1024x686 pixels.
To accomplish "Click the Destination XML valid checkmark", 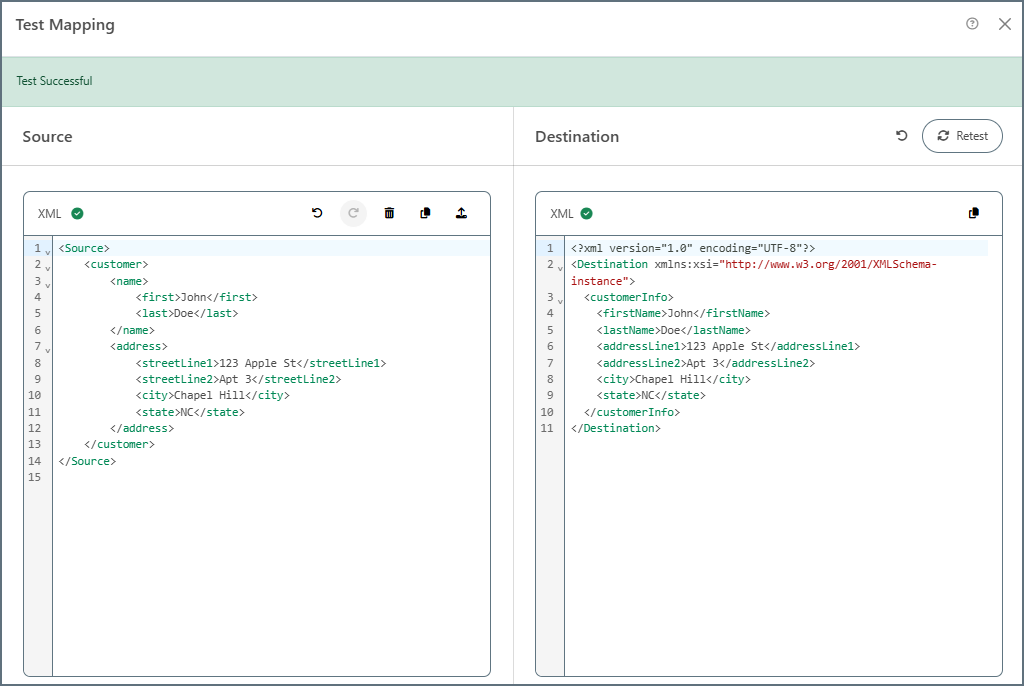I will (x=587, y=213).
